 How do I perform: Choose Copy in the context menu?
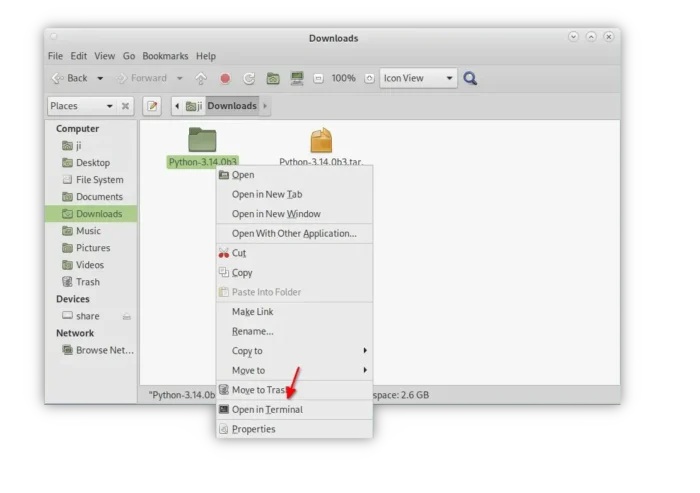tap(295, 272)
